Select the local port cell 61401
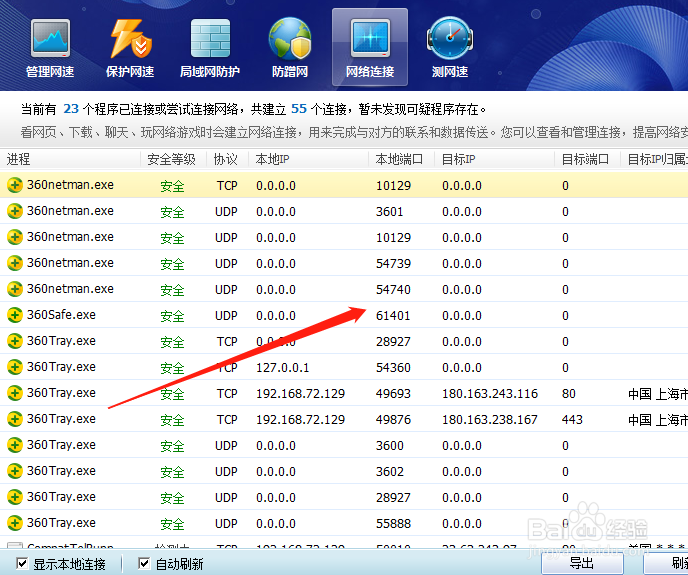This screenshot has width=688, height=575. tap(393, 316)
